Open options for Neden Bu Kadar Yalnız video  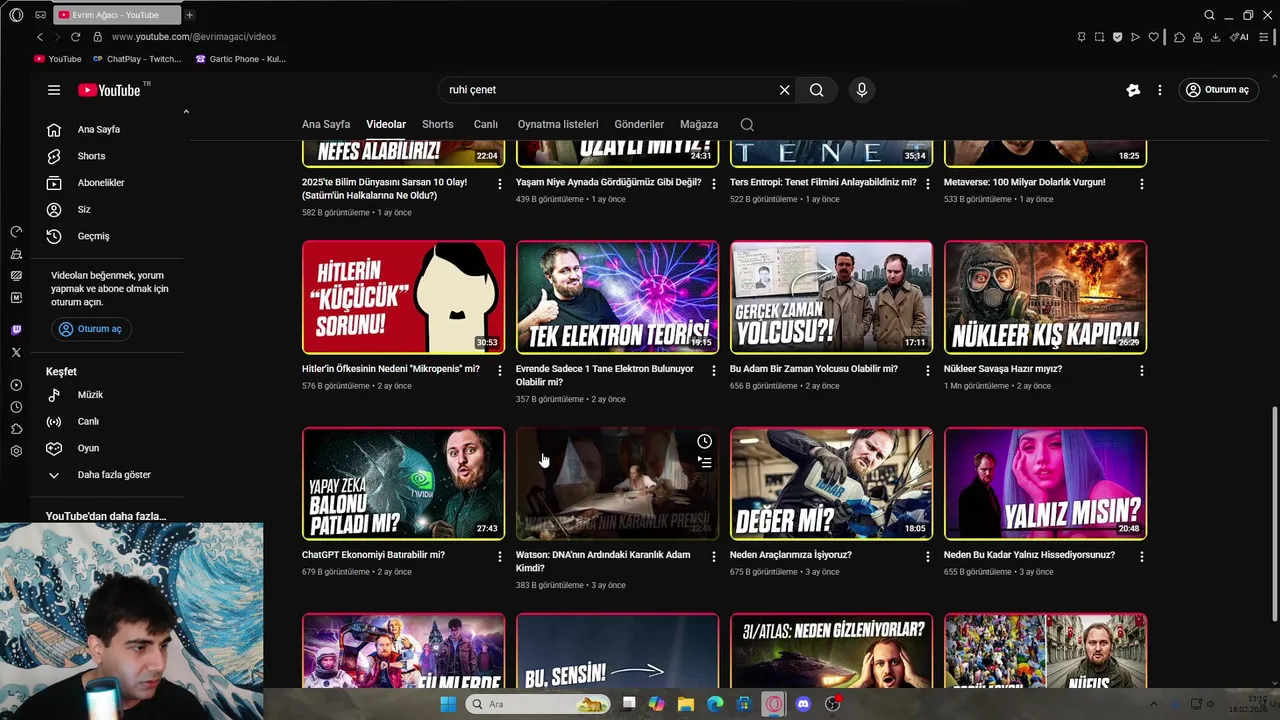(1142, 557)
